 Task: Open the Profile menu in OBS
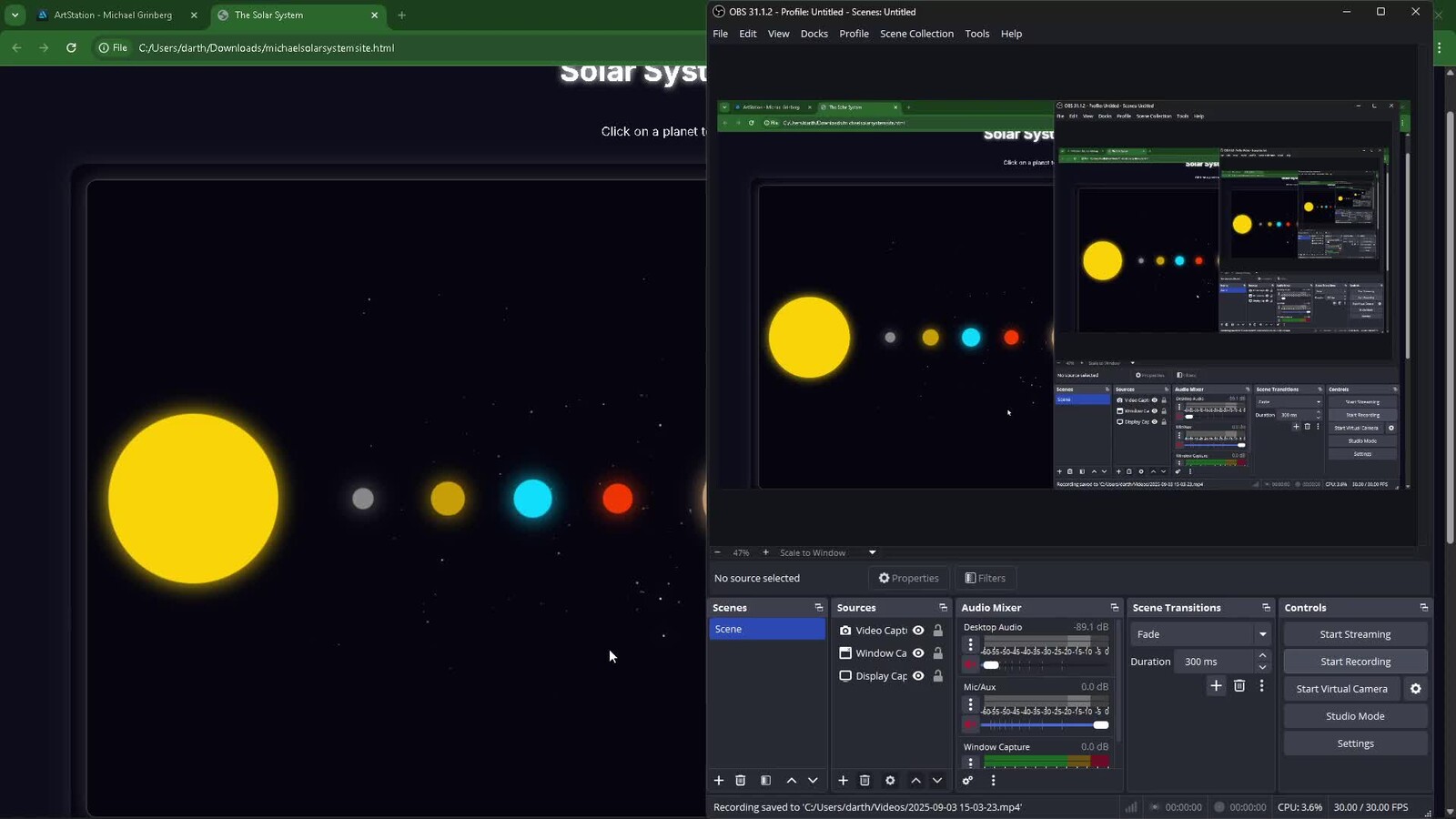(x=854, y=34)
